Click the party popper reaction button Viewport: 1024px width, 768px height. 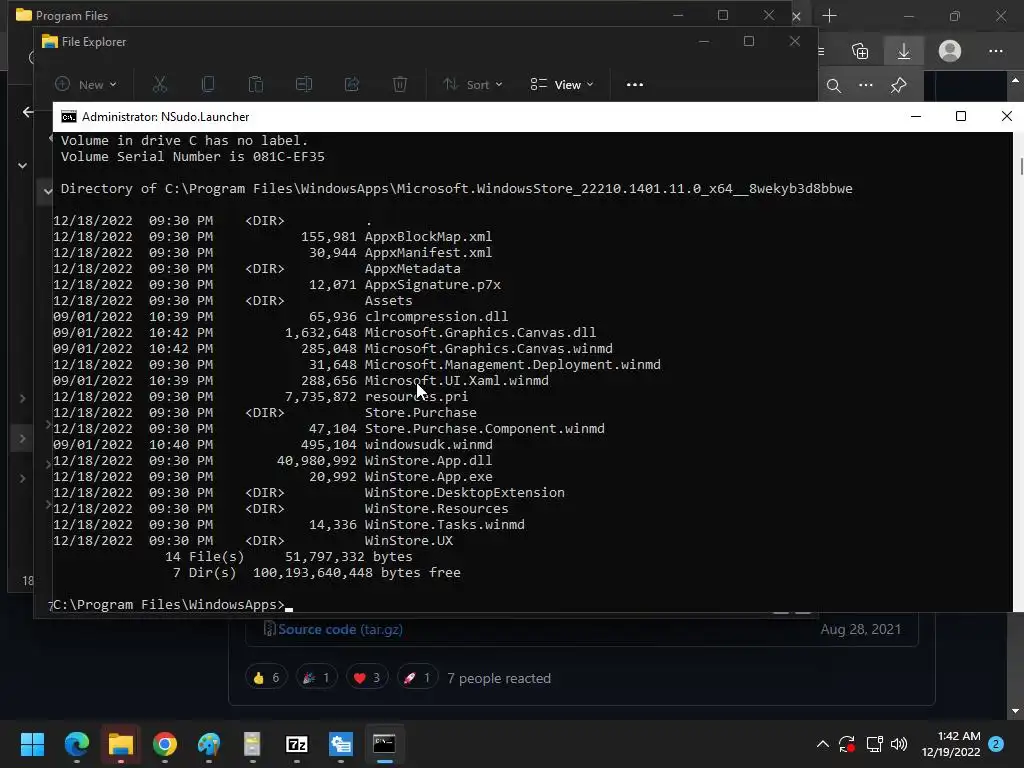pyautogui.click(x=317, y=678)
